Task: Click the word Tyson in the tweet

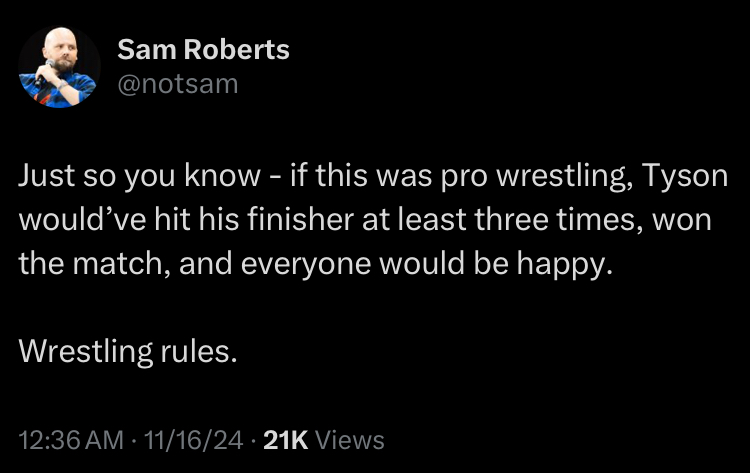Action: coord(684,176)
